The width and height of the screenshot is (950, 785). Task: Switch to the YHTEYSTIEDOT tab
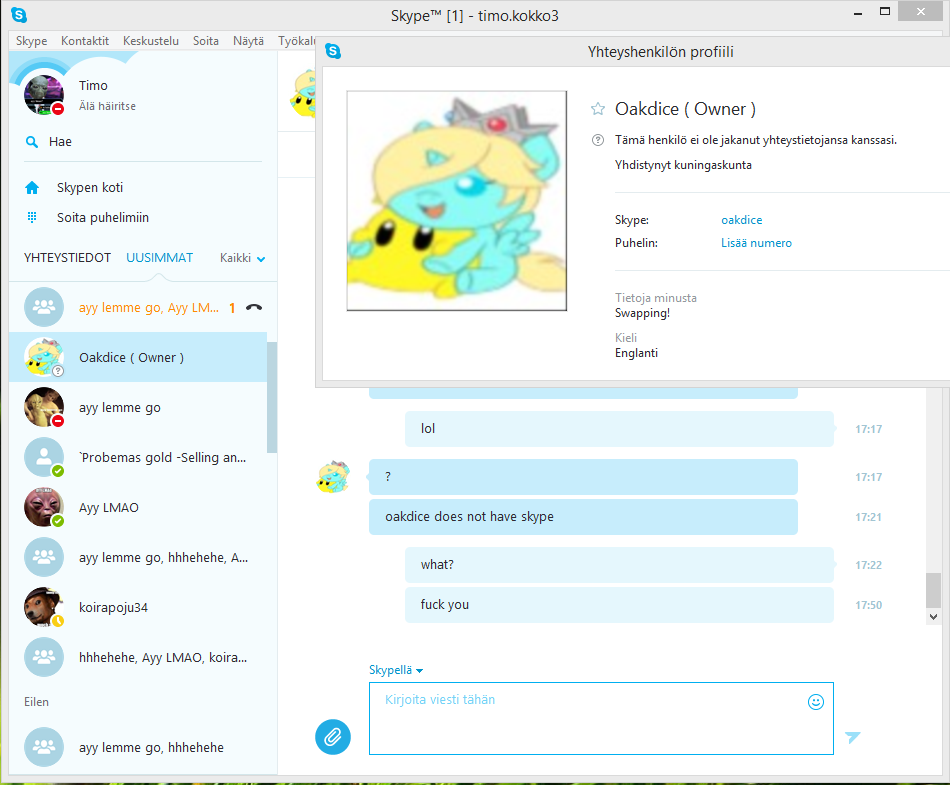click(x=67, y=257)
